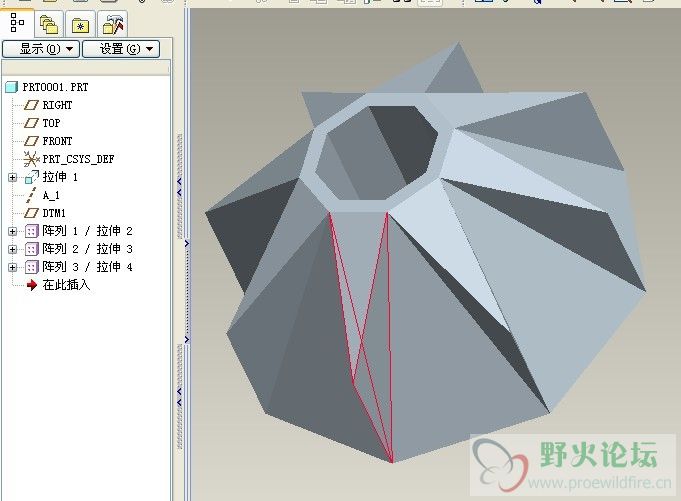681x501 pixels.
Task: Open the 显示 dropdown menu
Action: (x=41, y=49)
